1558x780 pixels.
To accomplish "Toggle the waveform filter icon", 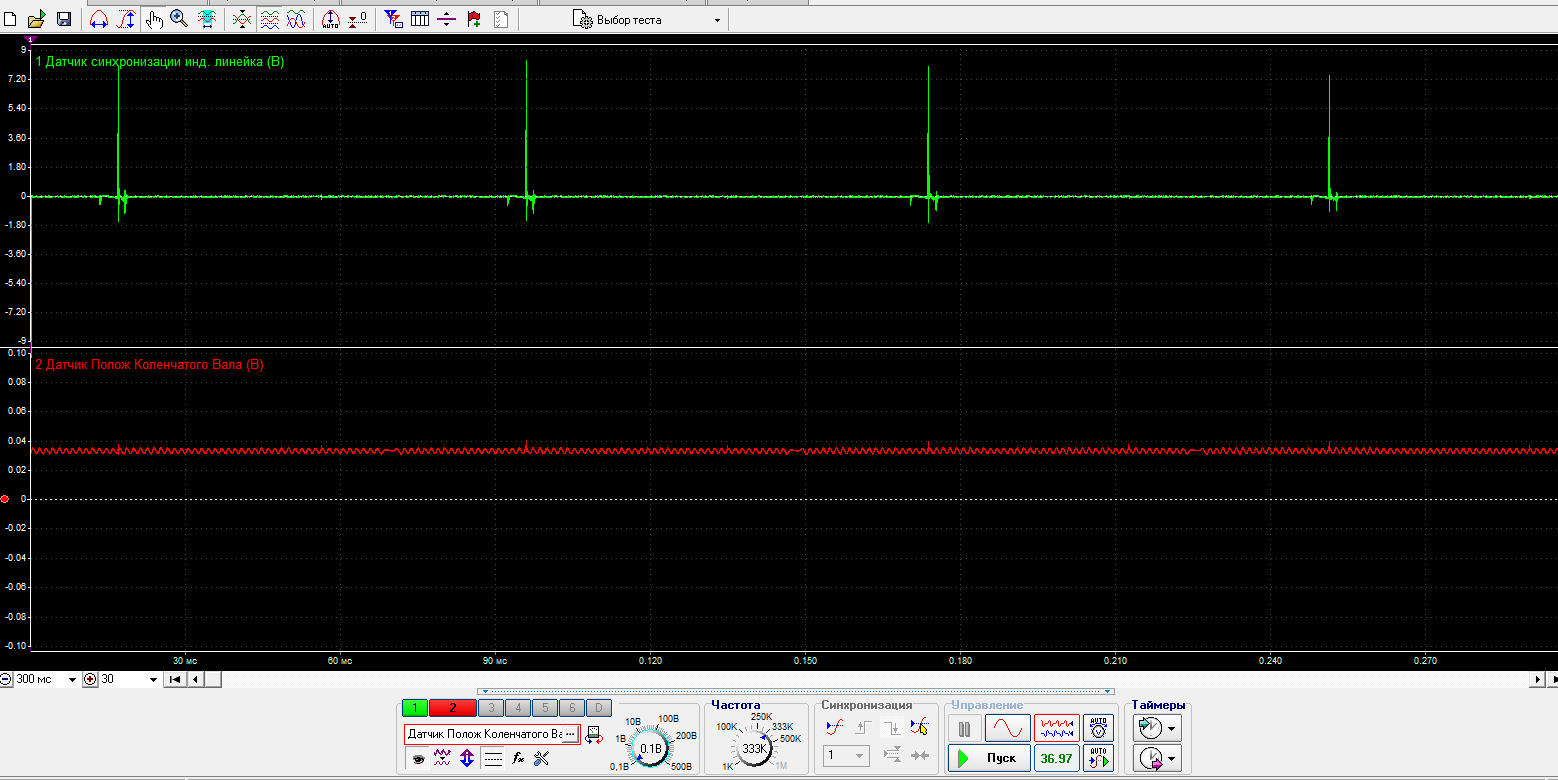I will tap(442, 758).
